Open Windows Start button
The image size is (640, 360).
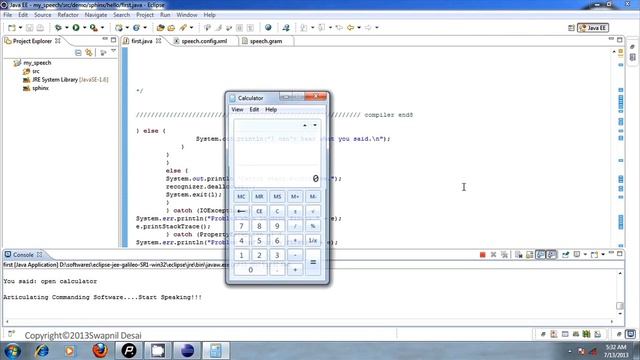(12, 351)
